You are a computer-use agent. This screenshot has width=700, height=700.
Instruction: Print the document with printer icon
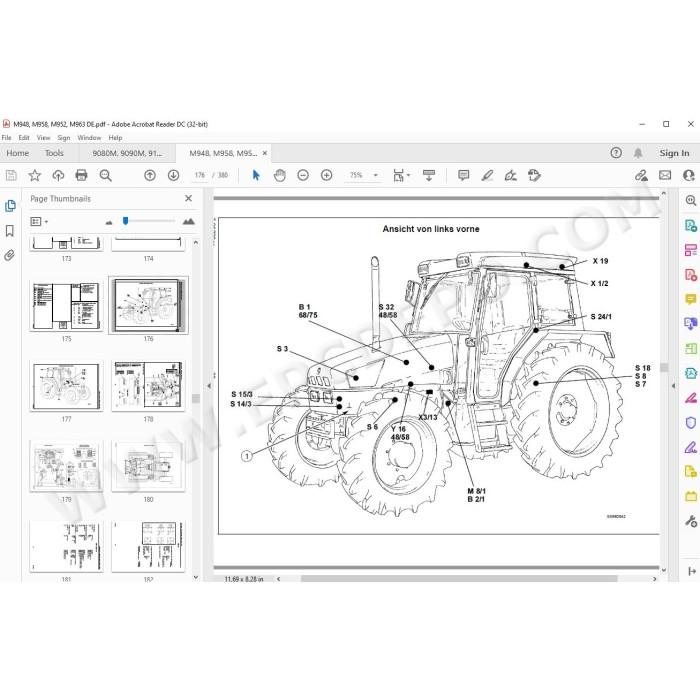[81, 175]
